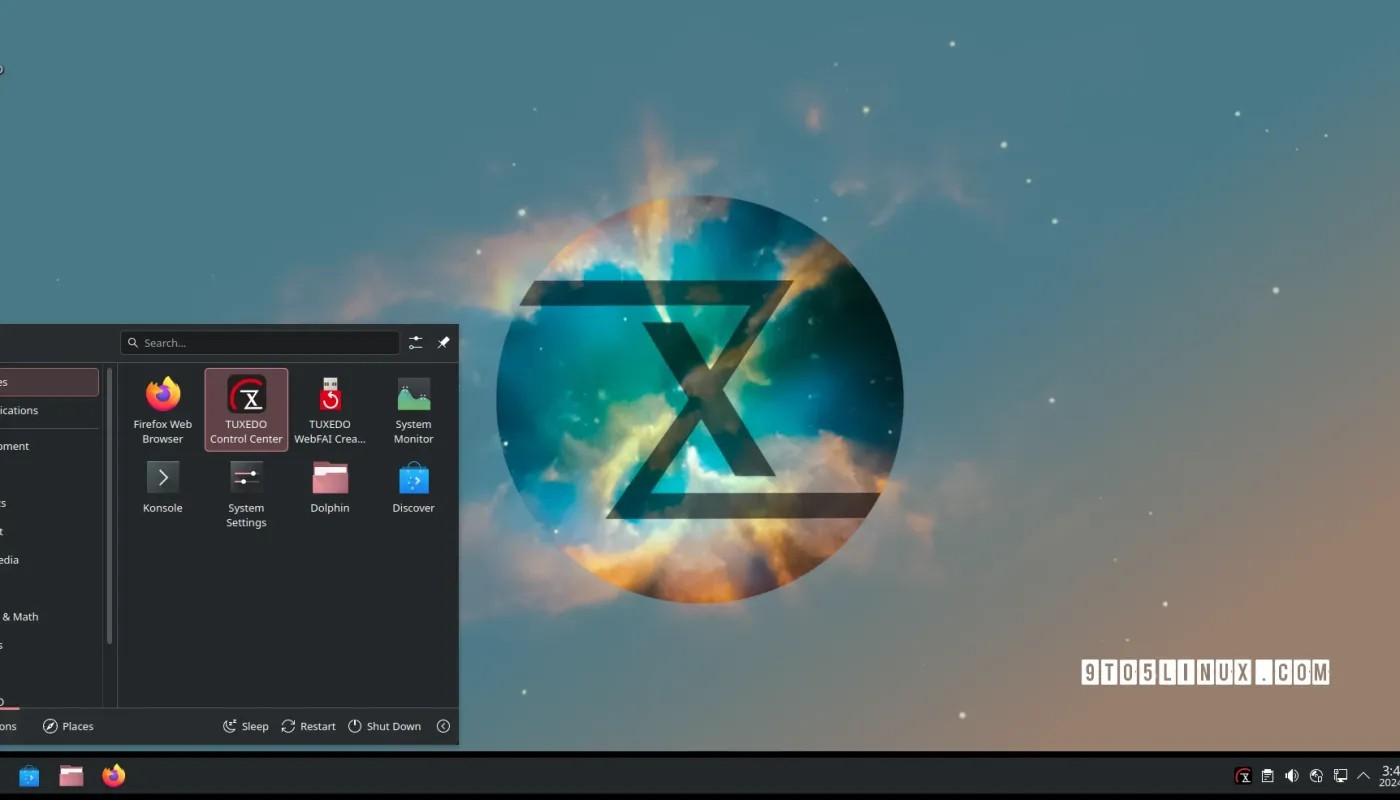The width and height of the screenshot is (1400, 800).
Task: Expand more power options arrow
Action: [443, 726]
